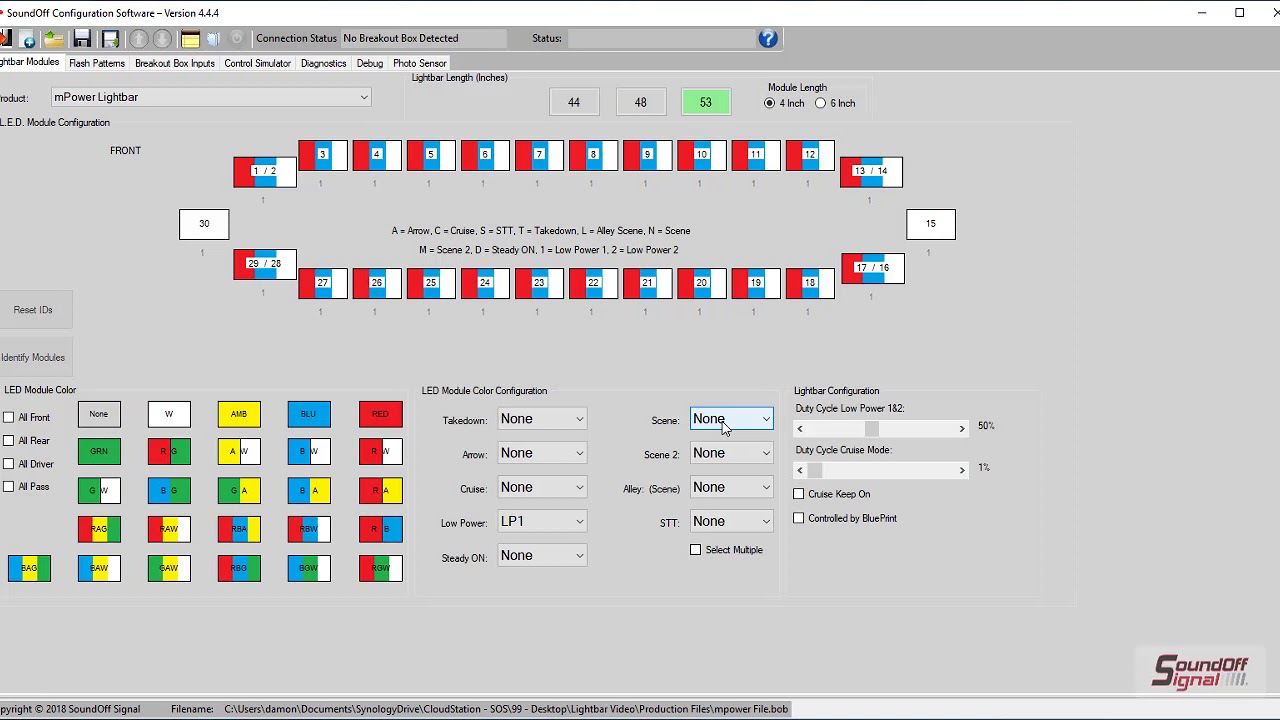Click right arrow of Duty Cycle Cruise Mode slider
1280x720 pixels.
click(x=962, y=470)
